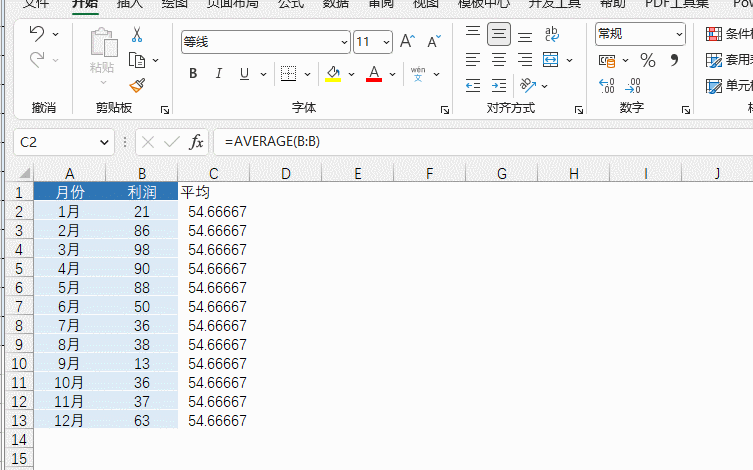
Task: Open underline style dropdown arrow
Action: [x=263, y=74]
